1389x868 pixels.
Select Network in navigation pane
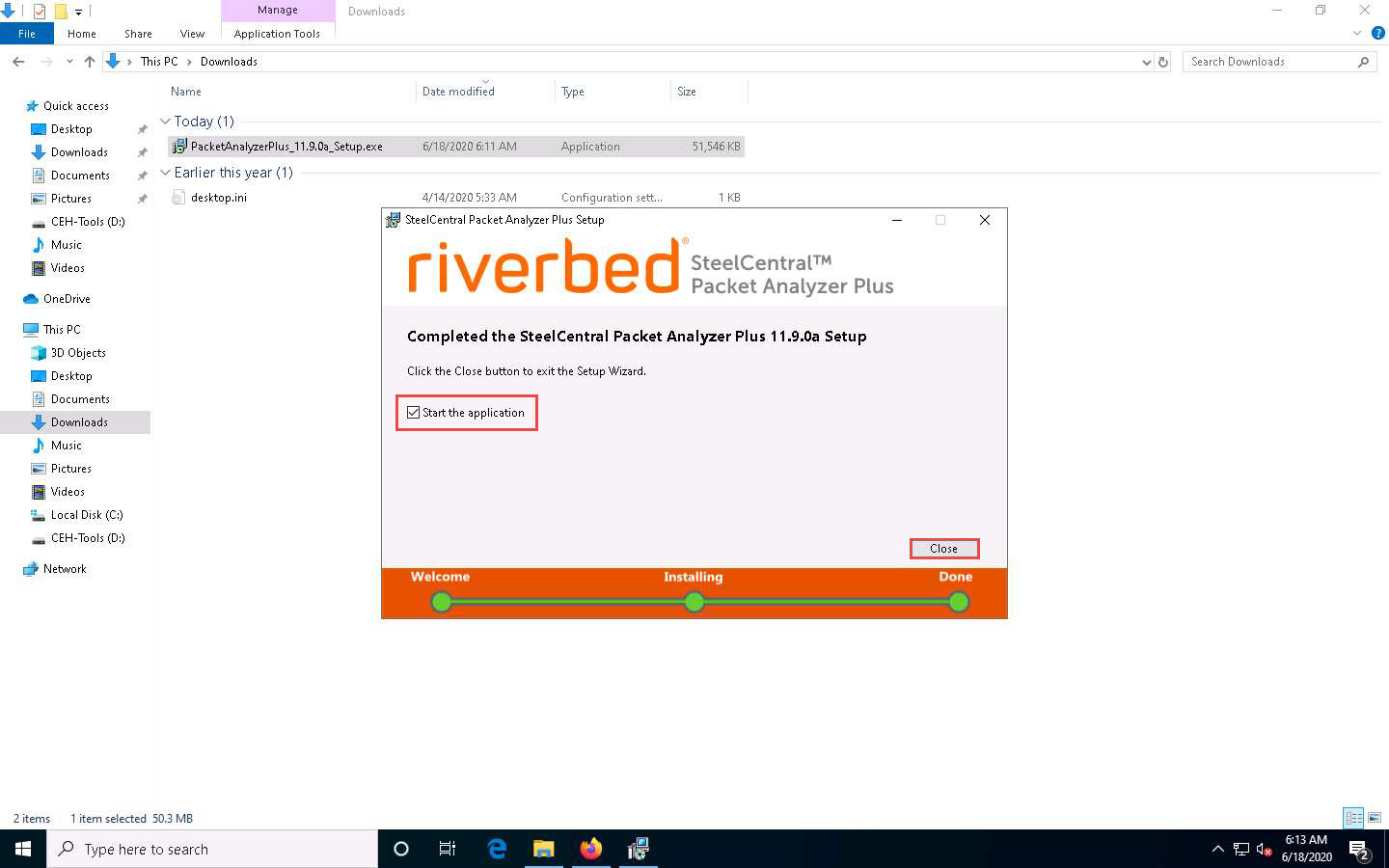tap(65, 569)
